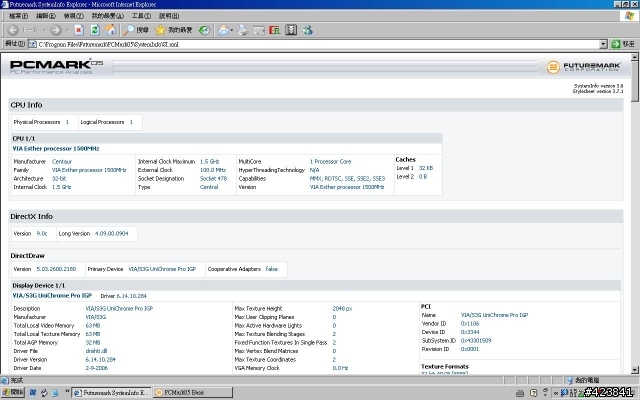Click the Vendor ID '0x1106' value
This screenshot has height=400, width=640.
pyautogui.click(x=470, y=324)
